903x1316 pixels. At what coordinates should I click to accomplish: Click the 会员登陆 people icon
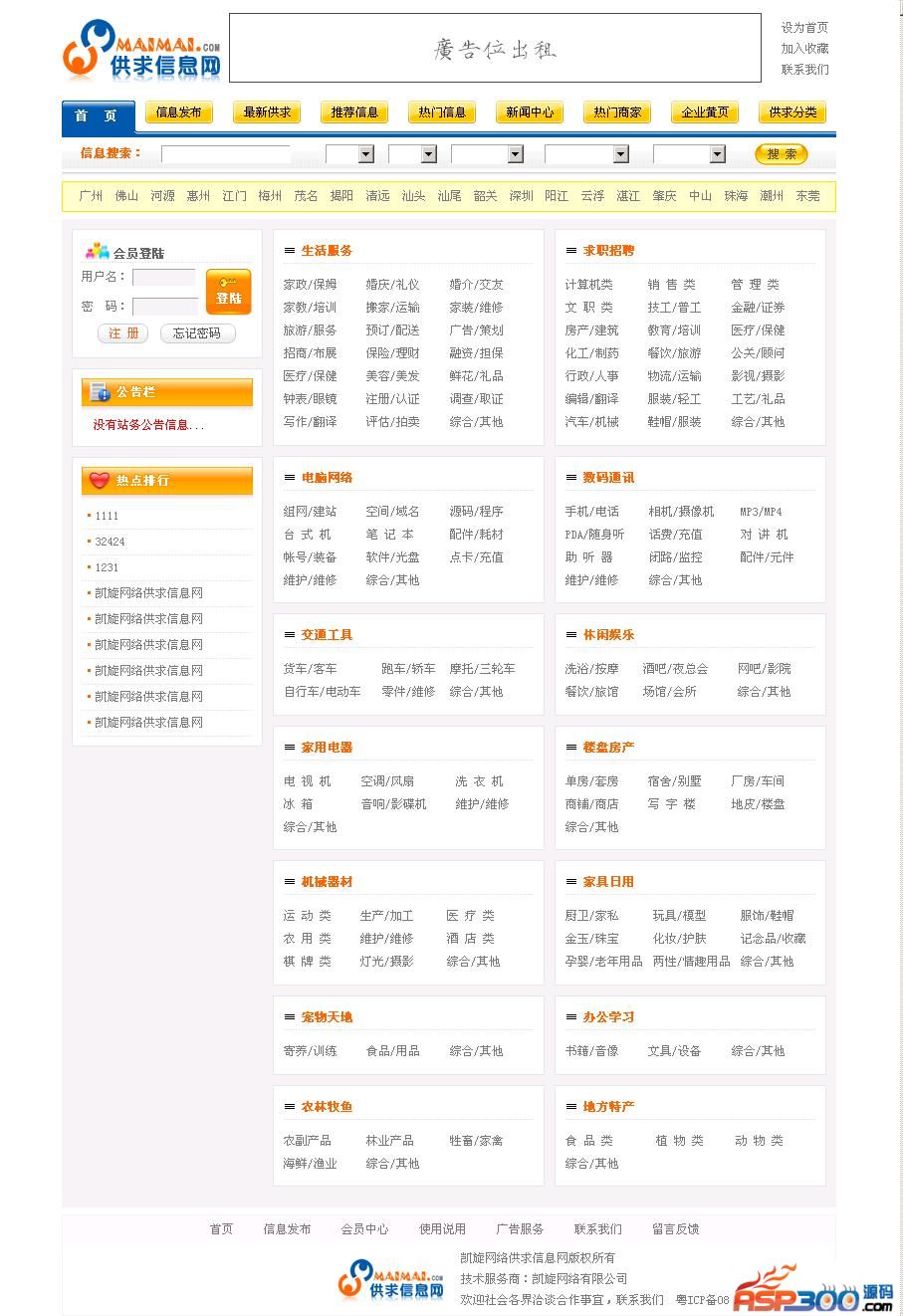97,251
